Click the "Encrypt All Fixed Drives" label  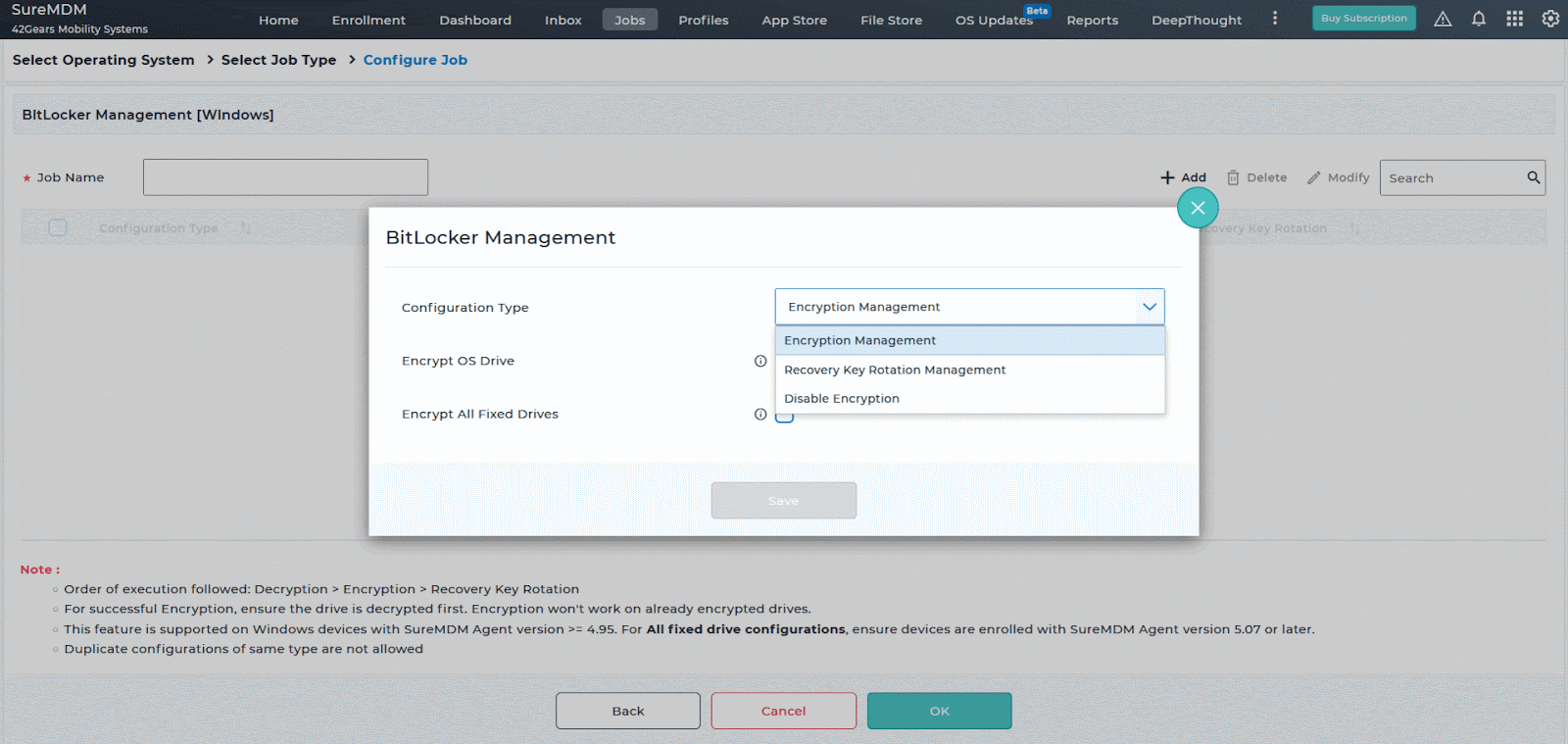(480, 414)
